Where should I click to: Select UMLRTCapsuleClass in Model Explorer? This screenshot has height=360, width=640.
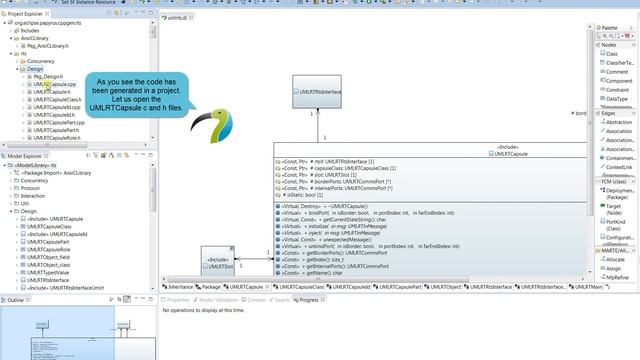click(x=49, y=227)
